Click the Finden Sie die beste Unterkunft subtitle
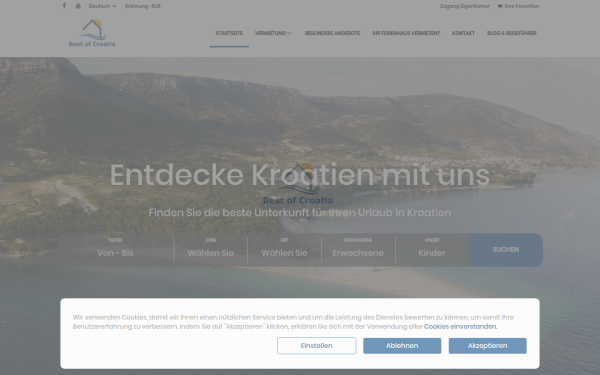 [x=300, y=212]
